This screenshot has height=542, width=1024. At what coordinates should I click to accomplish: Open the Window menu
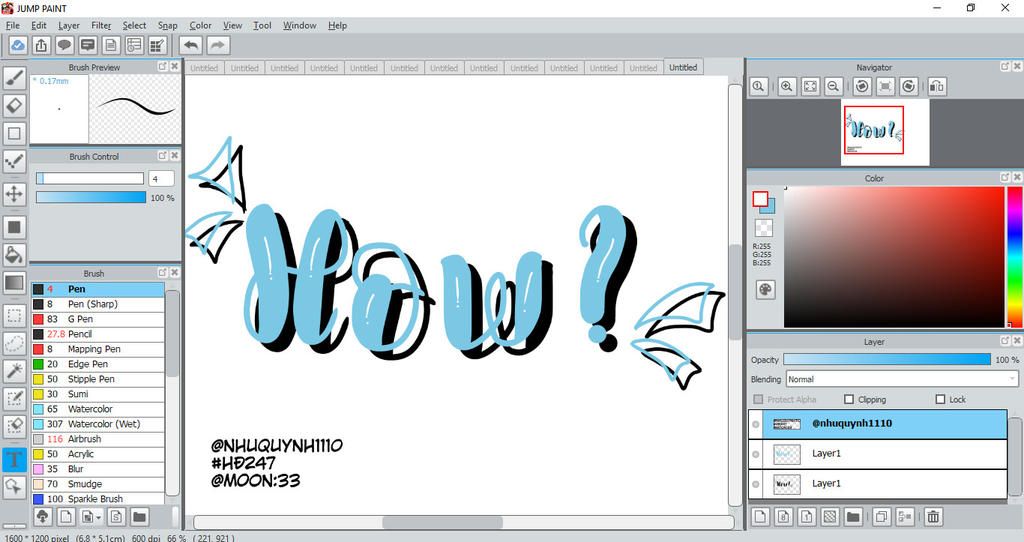[x=300, y=25]
